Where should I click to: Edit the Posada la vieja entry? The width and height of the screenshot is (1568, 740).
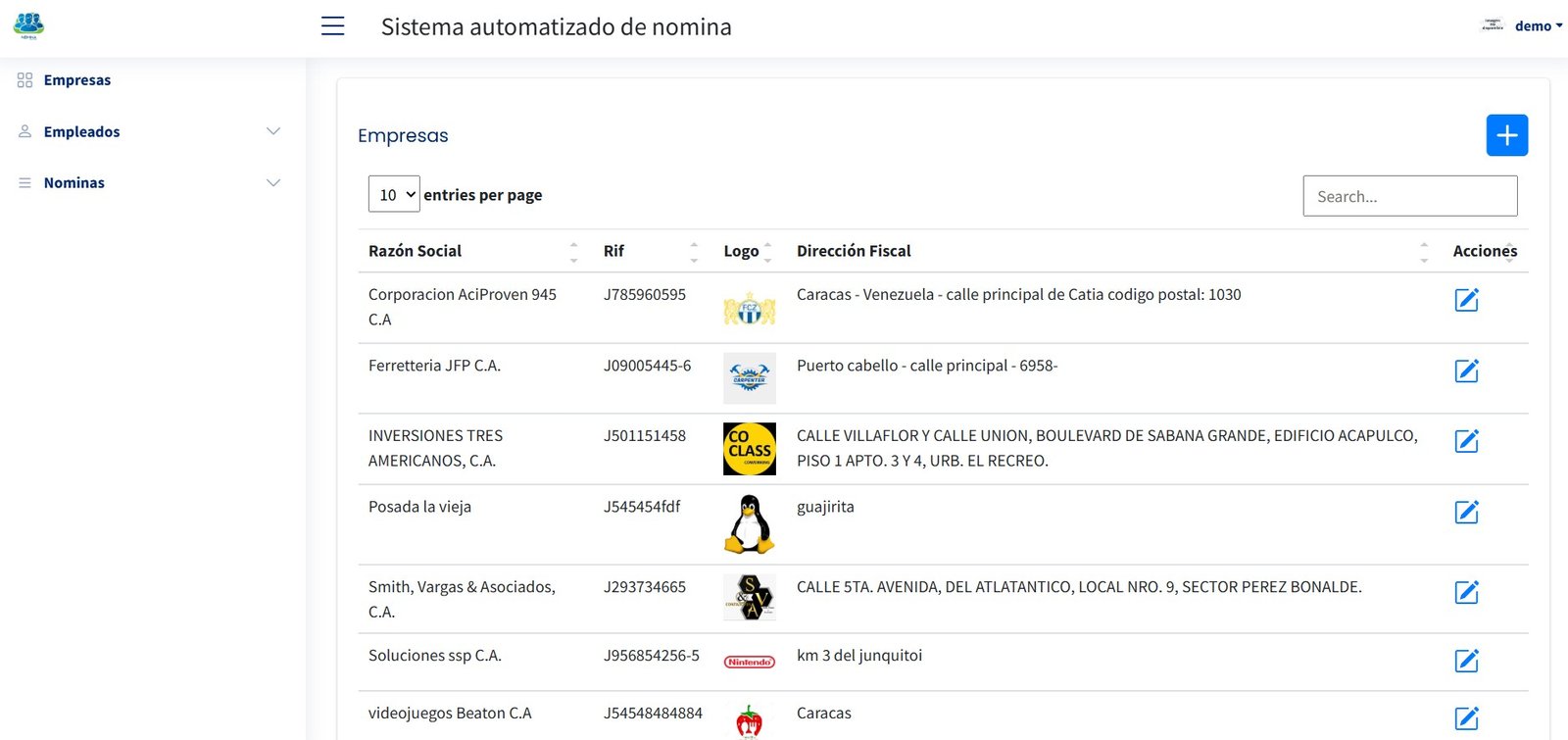pos(1466,512)
